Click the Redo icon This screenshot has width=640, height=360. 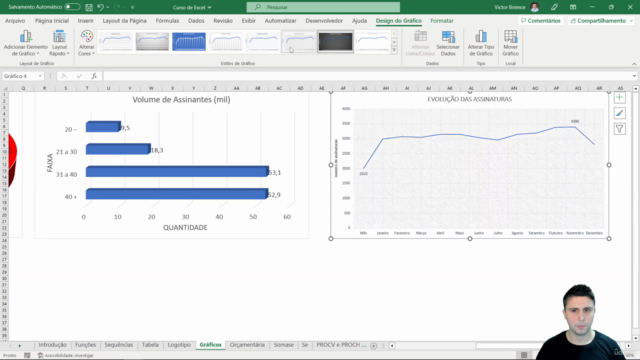(x=116, y=7)
